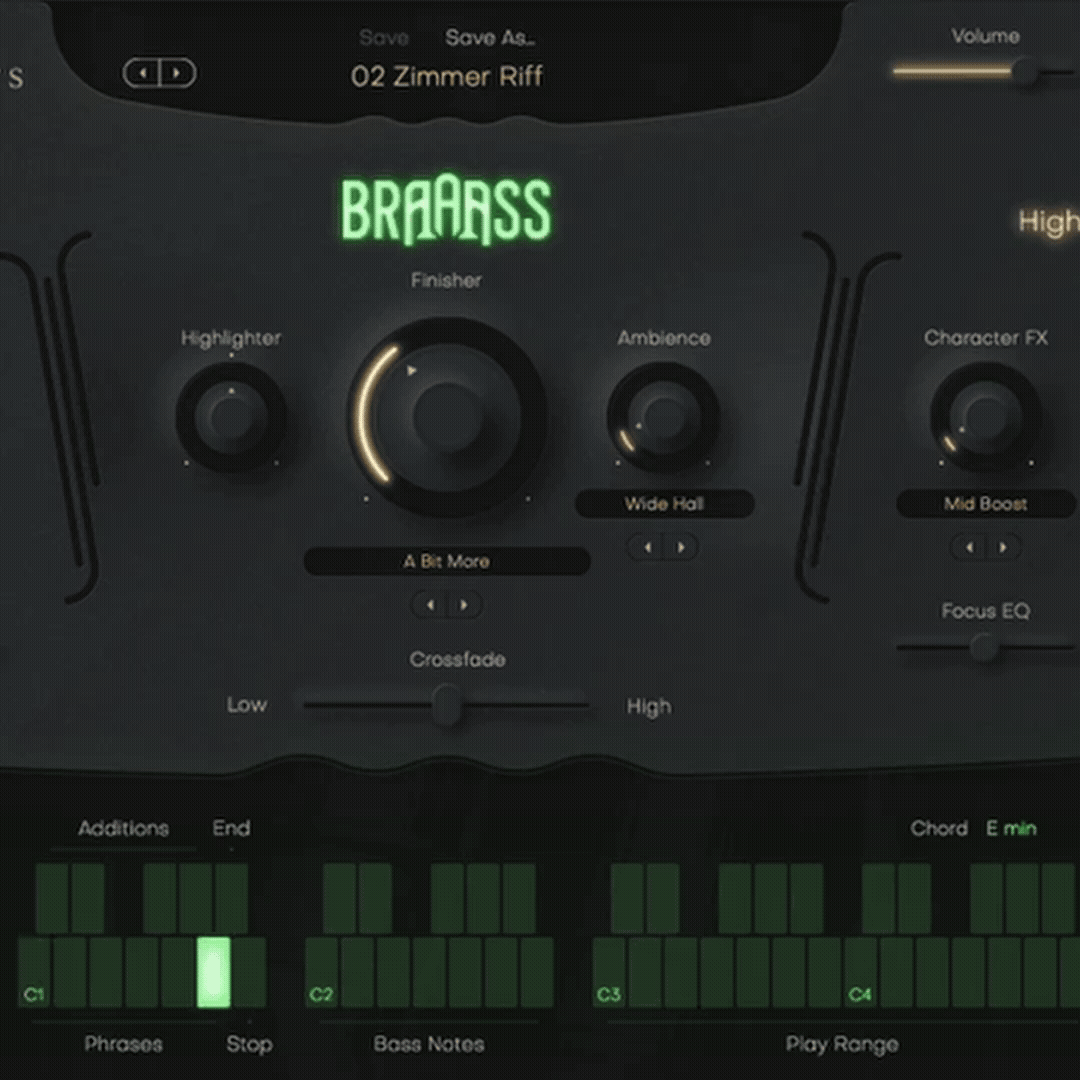1080x1080 pixels.
Task: Click the C2 key on the keyboard
Action: (321, 973)
